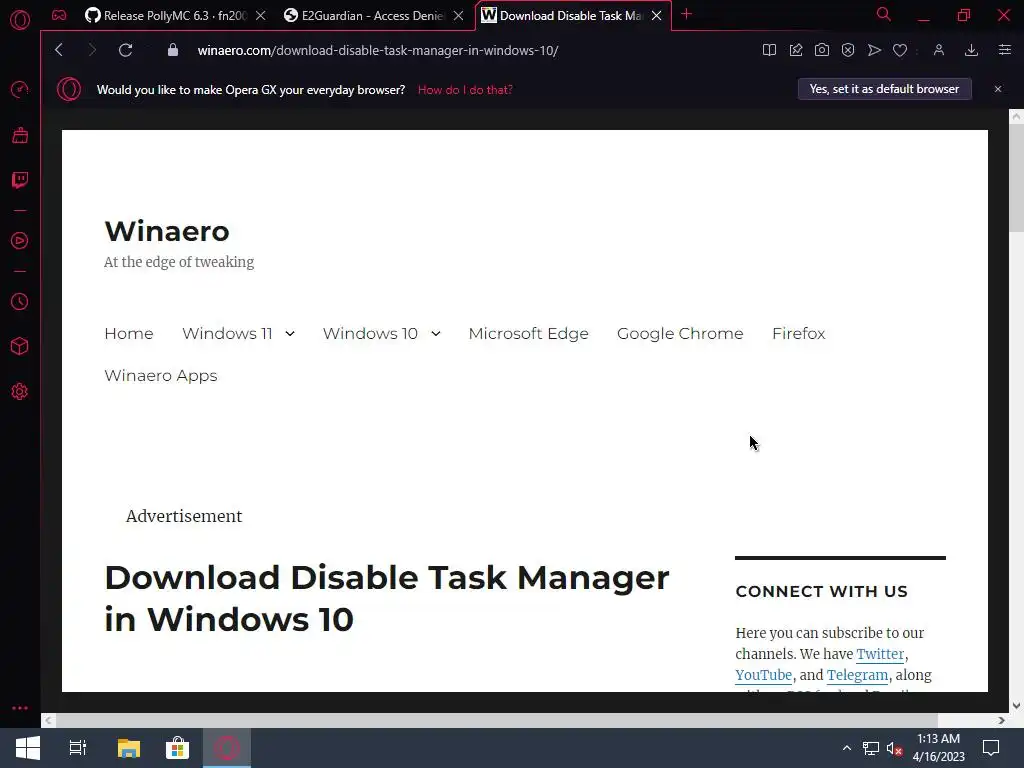Open reader mode book icon
Image resolution: width=1024 pixels, height=768 pixels.
pyautogui.click(x=769, y=50)
